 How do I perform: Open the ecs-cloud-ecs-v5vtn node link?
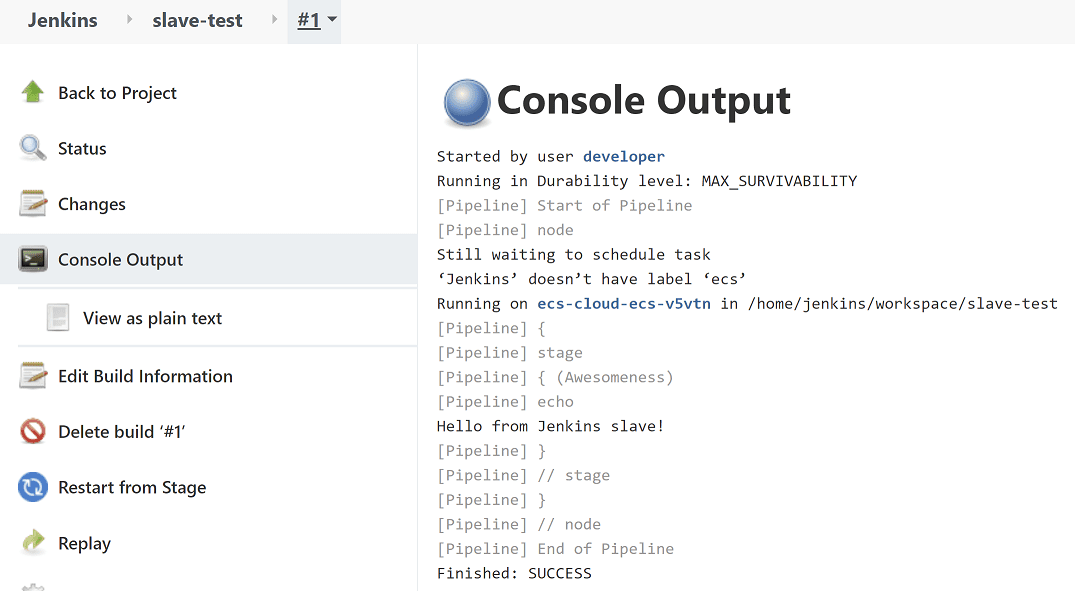tap(624, 303)
